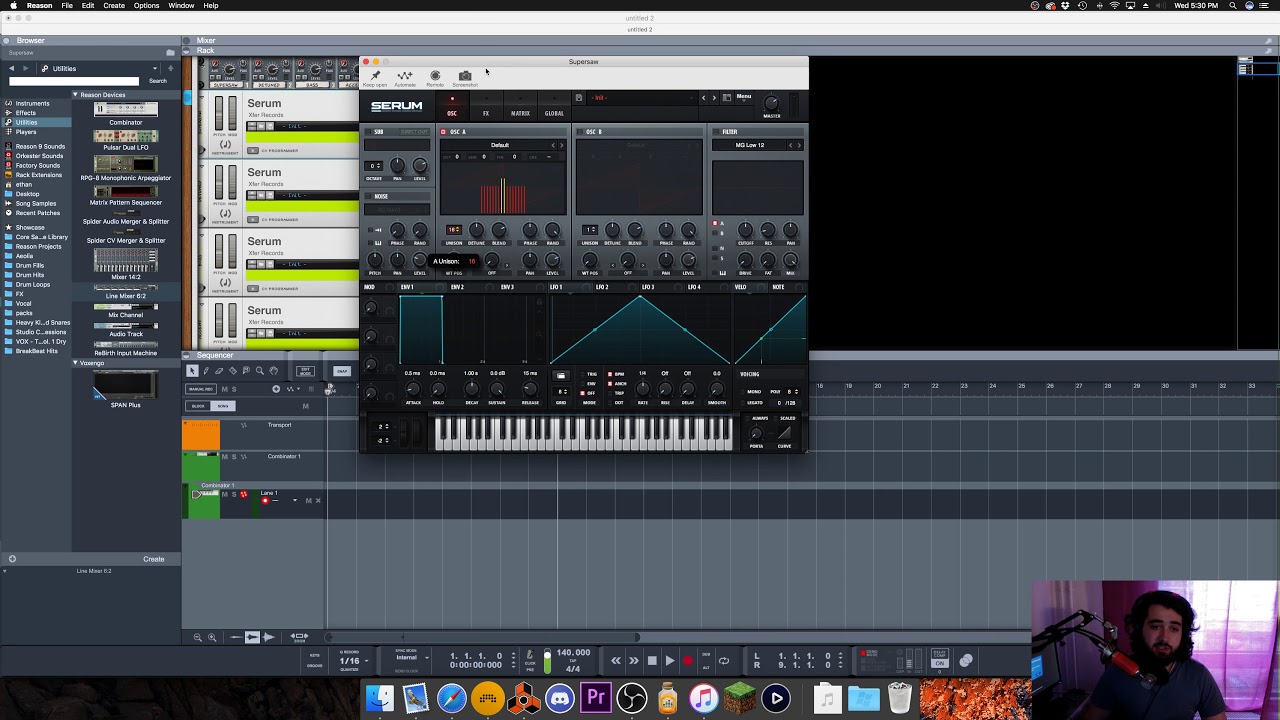Open the Default wavetable selector in OSC A
The width and height of the screenshot is (1280, 720).
tap(500, 145)
